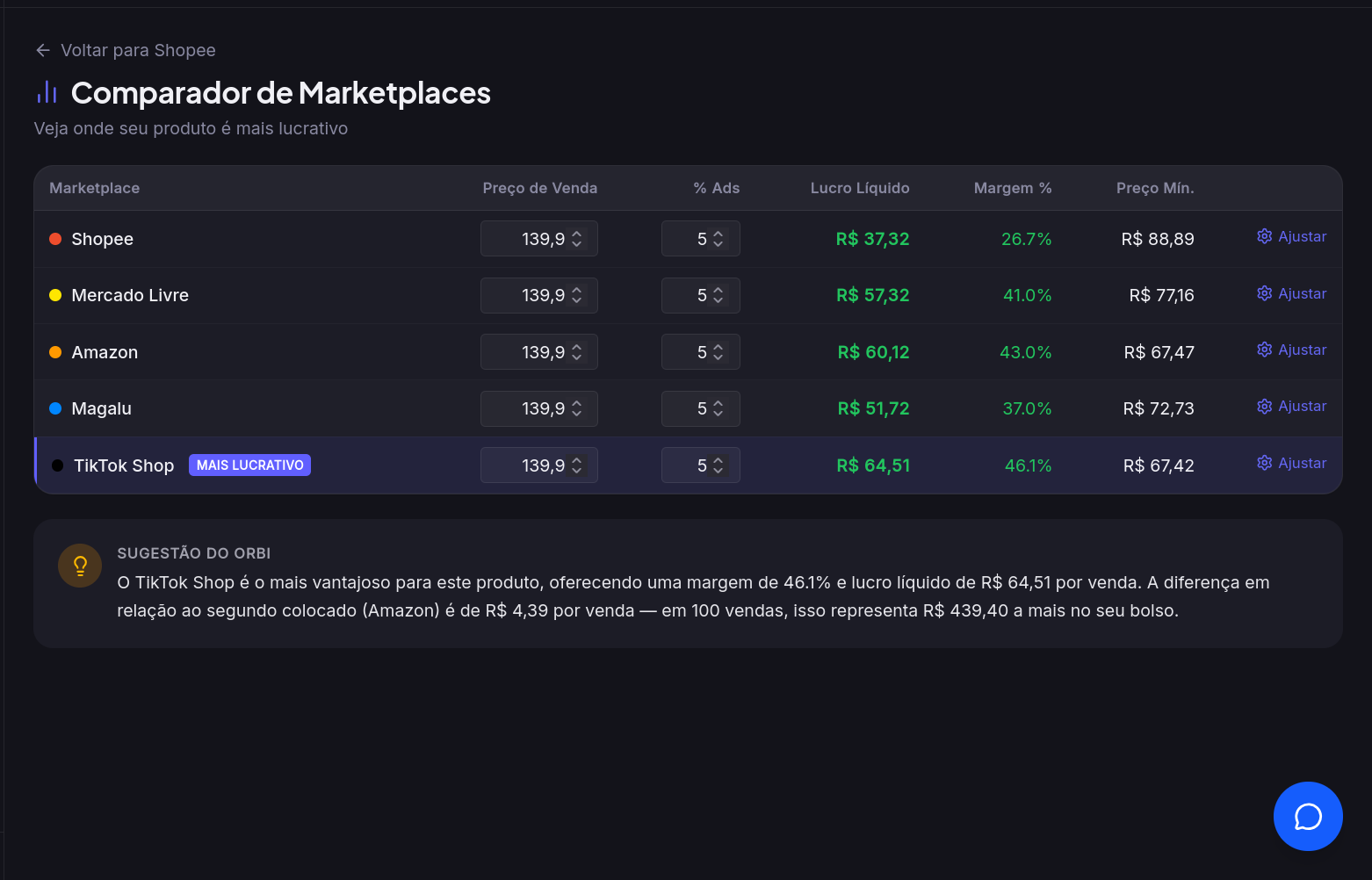Click the bar chart icon beside the title
Viewport: 1372px width, 880px height.
47,92
